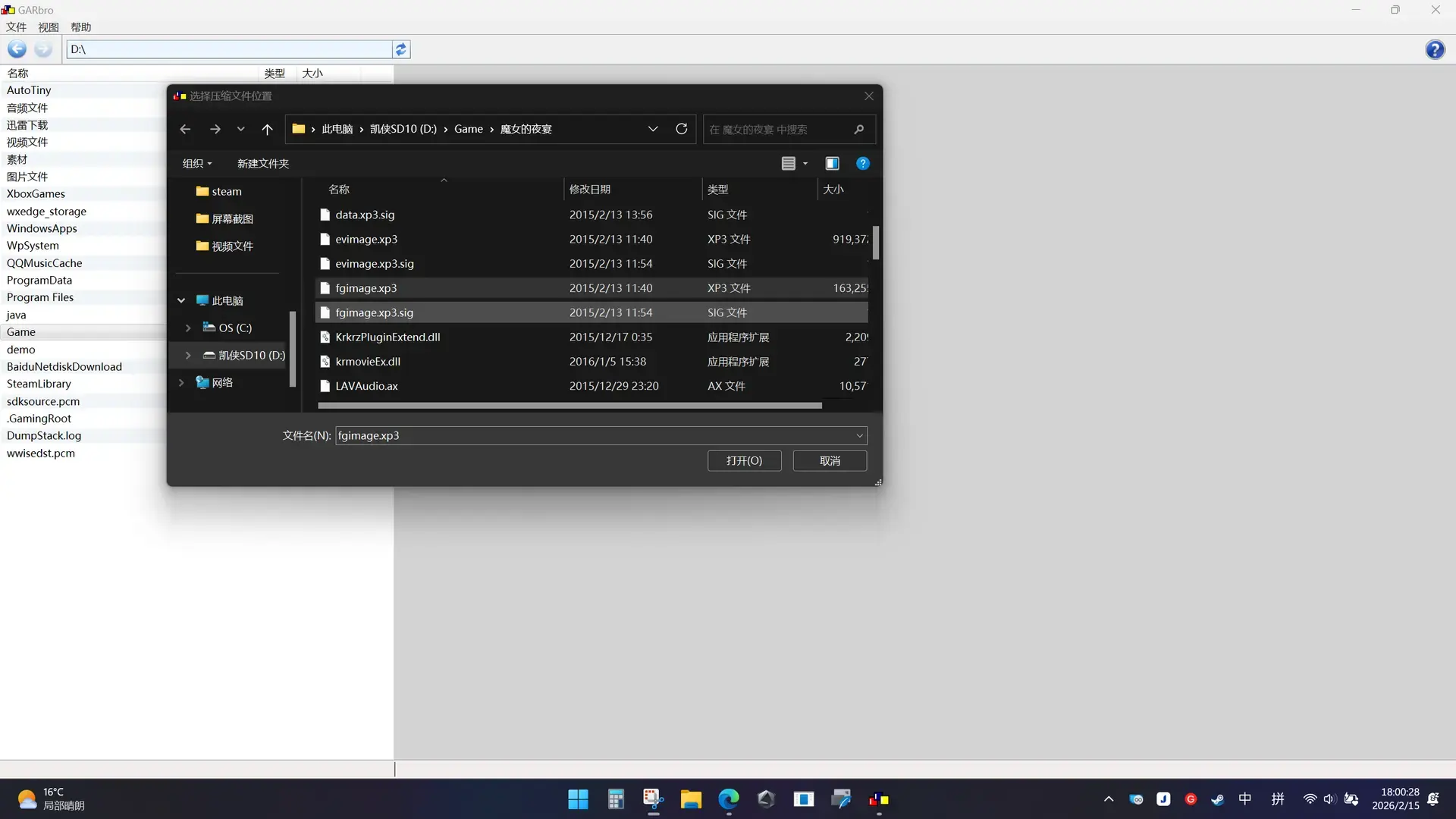Image resolution: width=1456 pixels, height=819 pixels.
Task: Toggle preview pane in file dialog
Action: (832, 163)
